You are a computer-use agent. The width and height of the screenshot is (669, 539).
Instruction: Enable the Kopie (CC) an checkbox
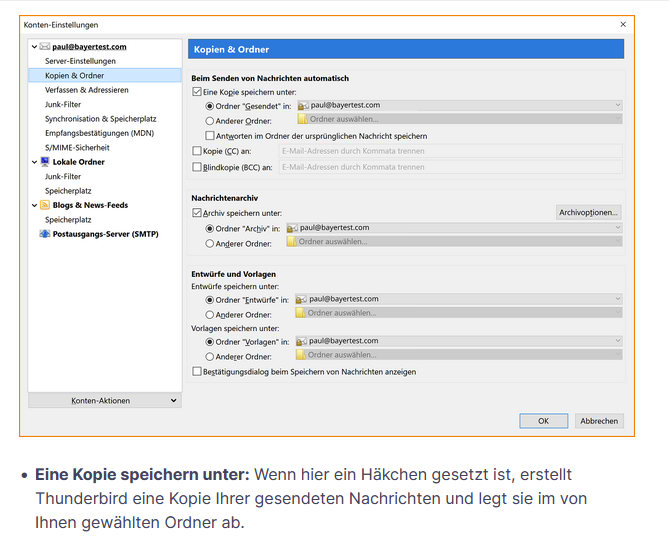tap(197, 151)
